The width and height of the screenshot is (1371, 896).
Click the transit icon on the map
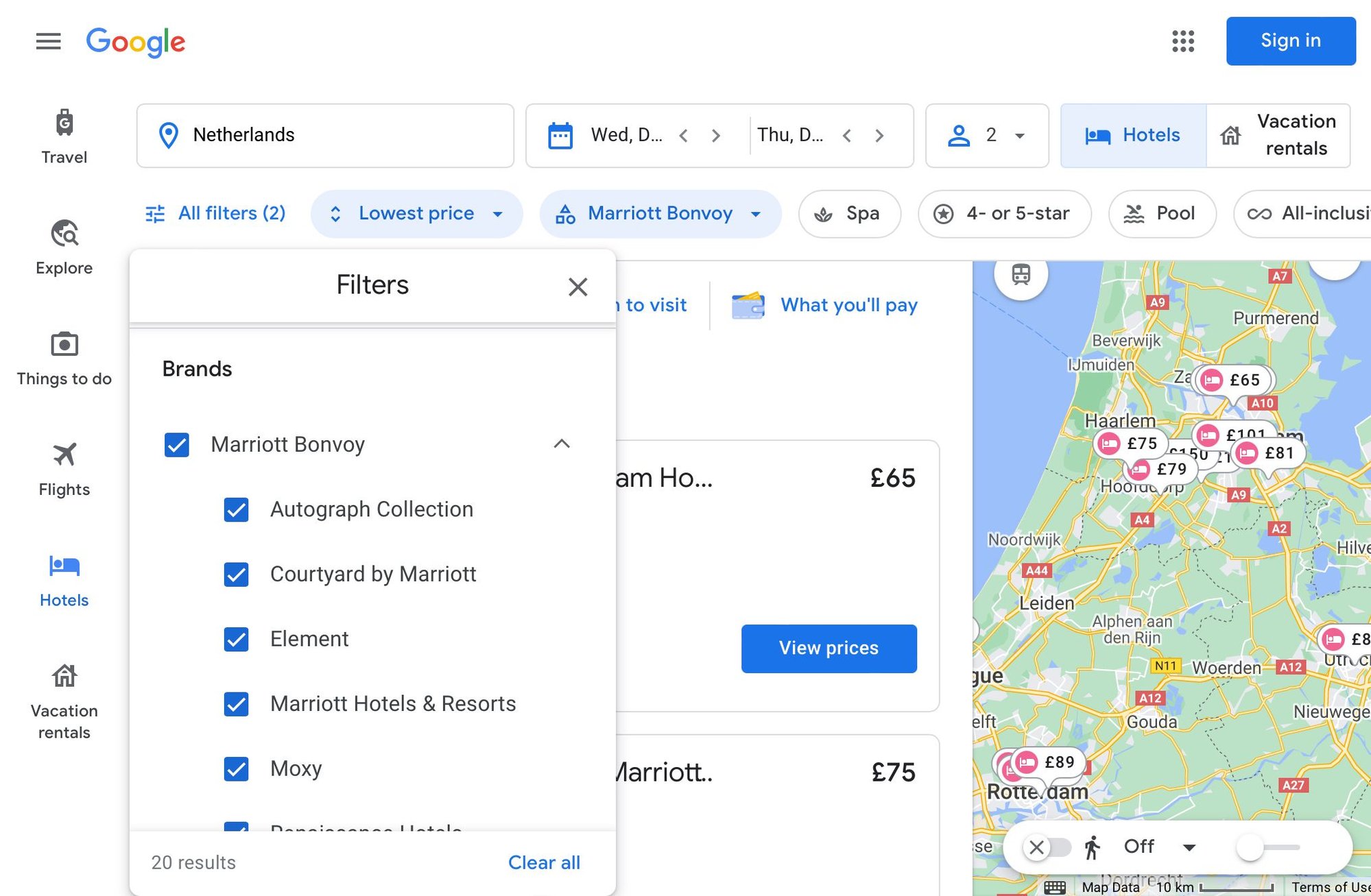(1020, 275)
